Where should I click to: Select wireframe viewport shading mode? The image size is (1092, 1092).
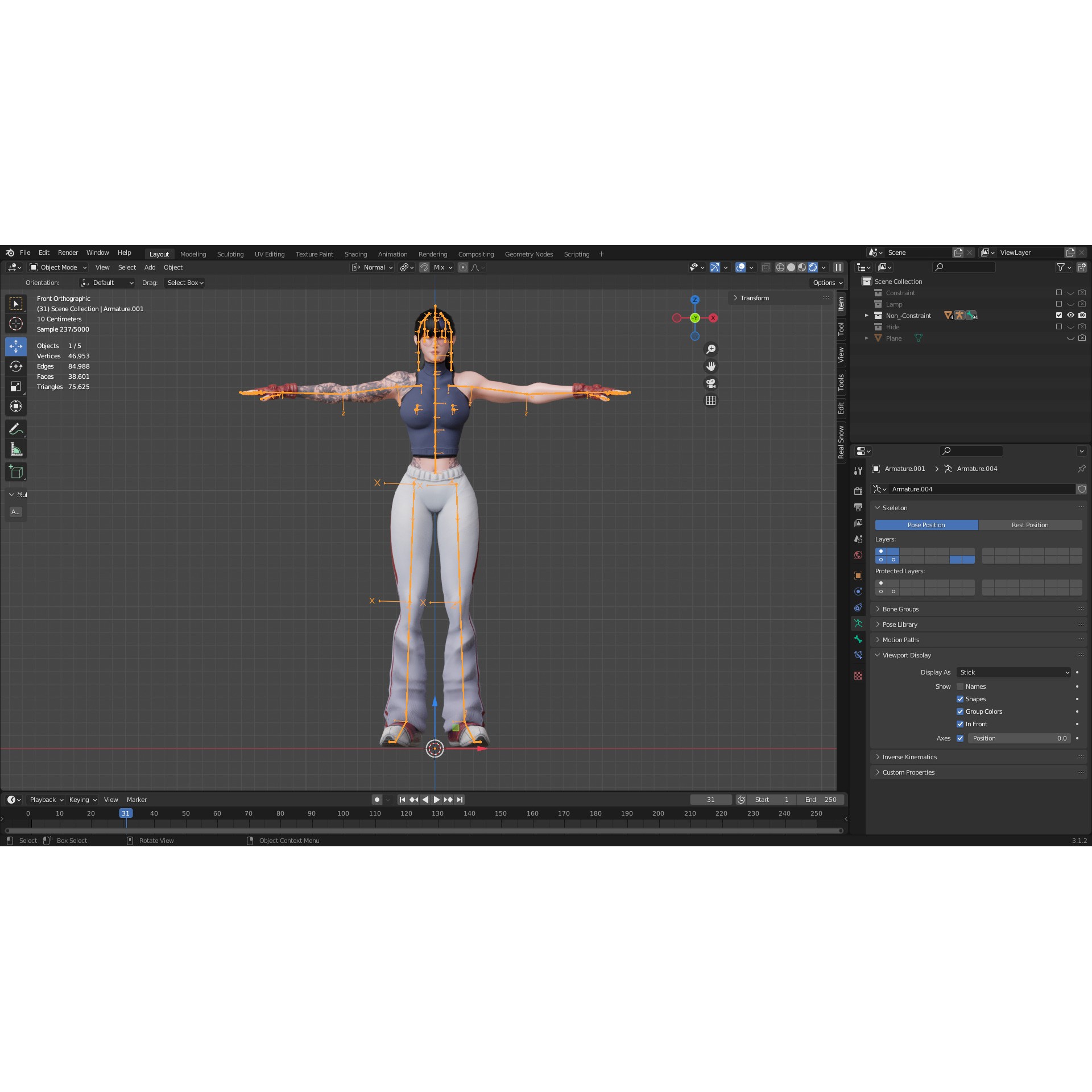point(780,267)
